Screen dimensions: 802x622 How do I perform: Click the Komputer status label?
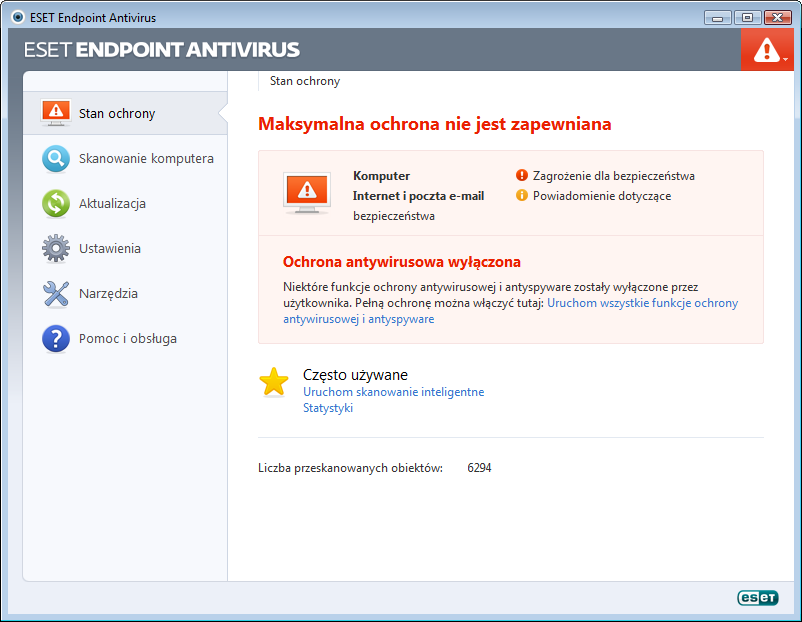[x=382, y=176]
